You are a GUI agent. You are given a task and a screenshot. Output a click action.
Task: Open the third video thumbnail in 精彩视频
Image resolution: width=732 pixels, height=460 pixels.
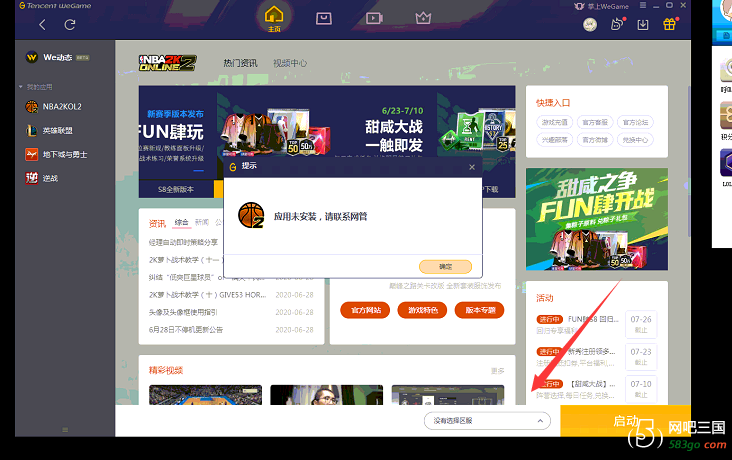[x=448, y=395]
